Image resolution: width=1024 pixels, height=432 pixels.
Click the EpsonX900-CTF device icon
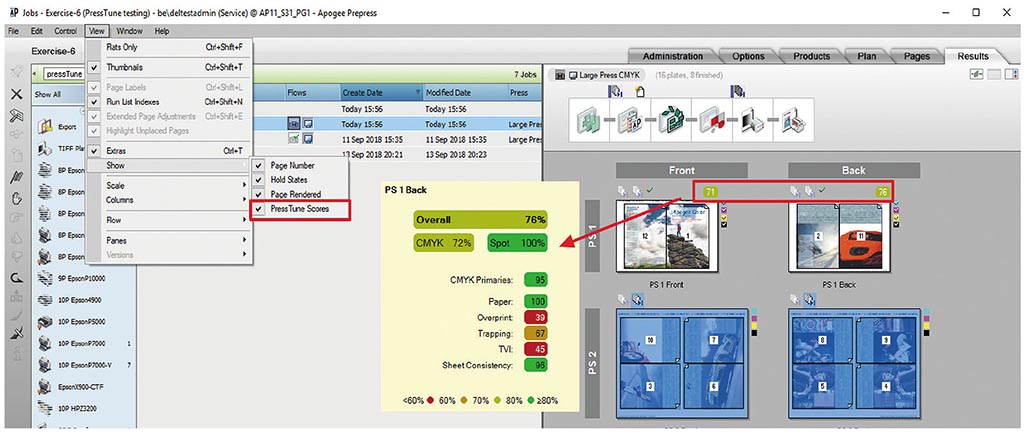click(x=46, y=383)
